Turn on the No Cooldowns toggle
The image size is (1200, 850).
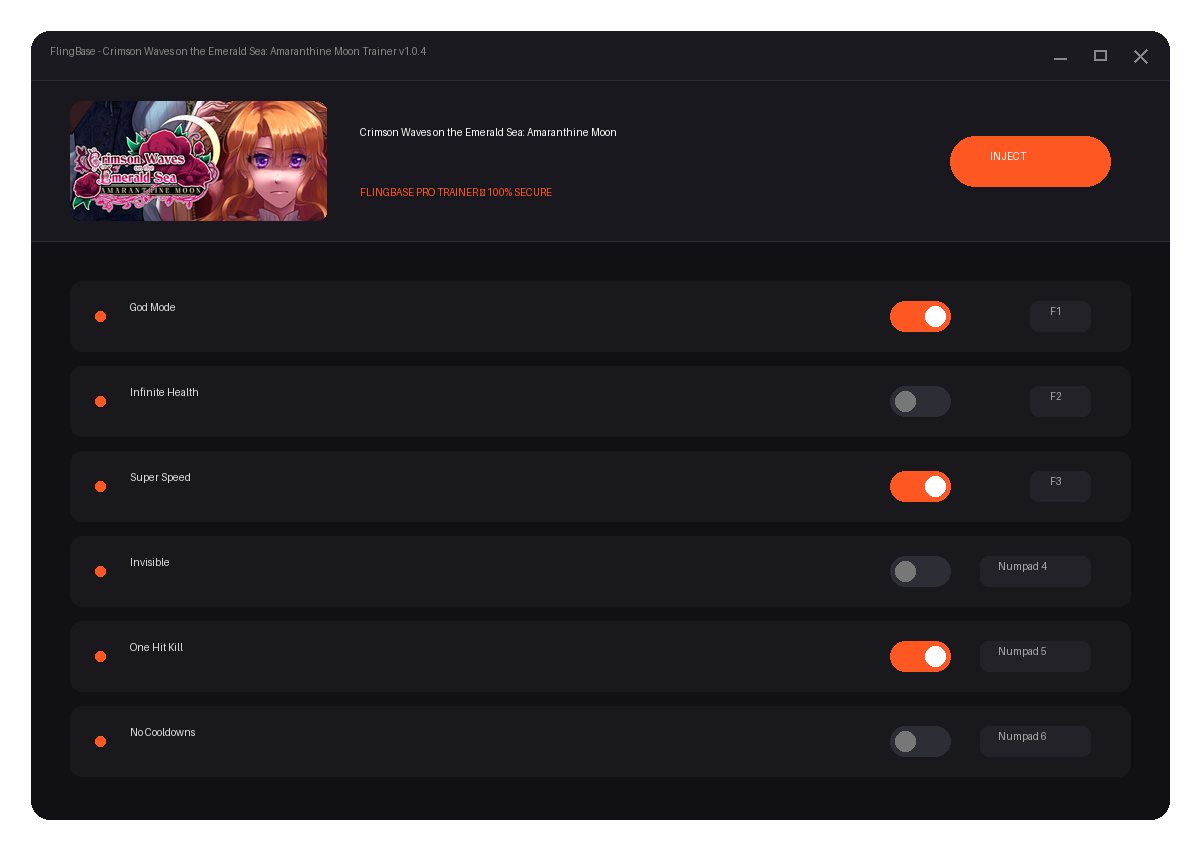pyautogui.click(x=920, y=741)
